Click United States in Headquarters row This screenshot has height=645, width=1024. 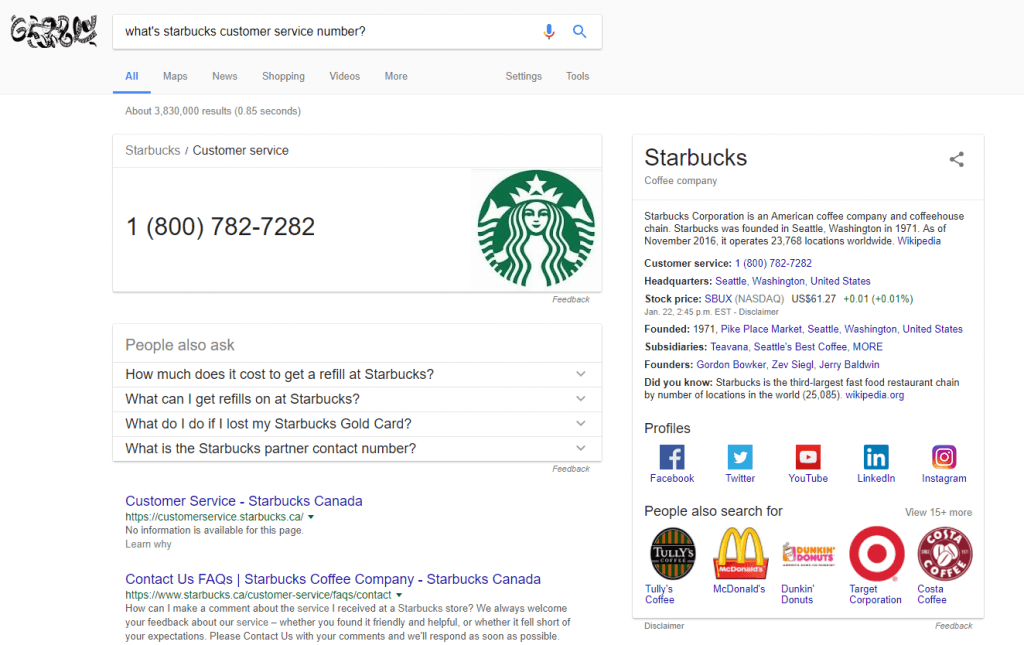click(x=840, y=281)
